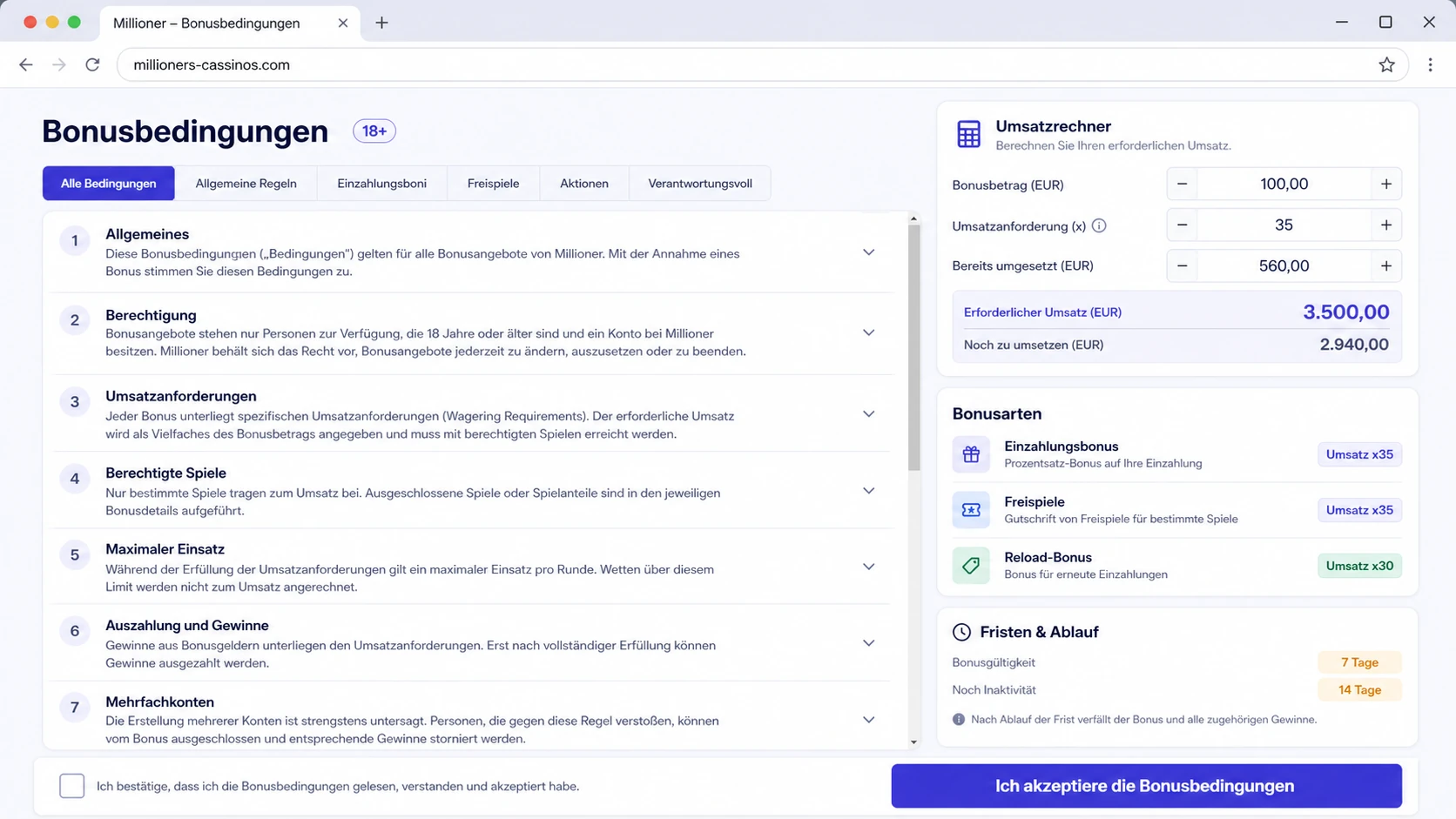Click the 18+ age badge

[374, 131]
